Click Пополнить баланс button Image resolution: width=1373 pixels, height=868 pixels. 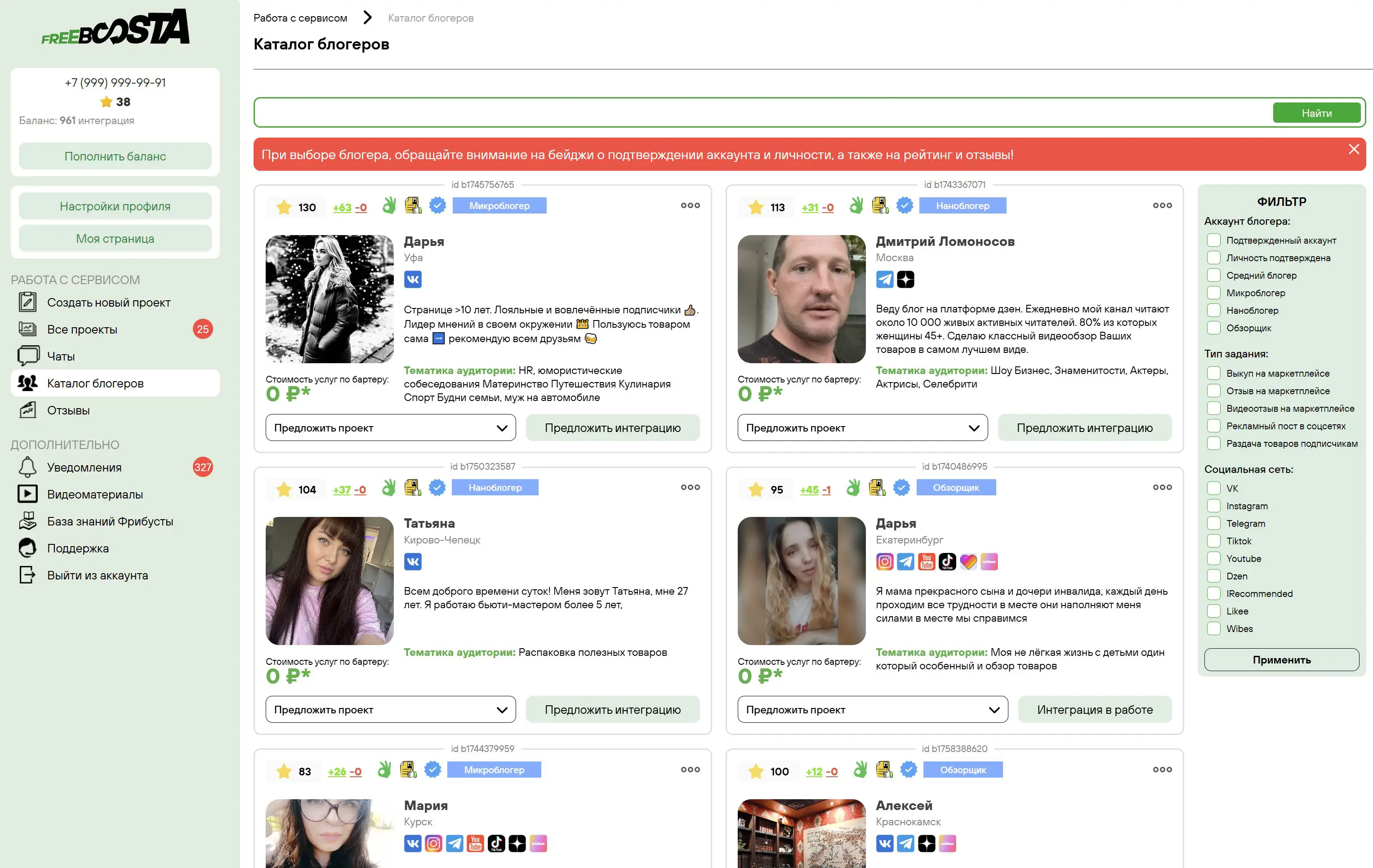pos(115,156)
